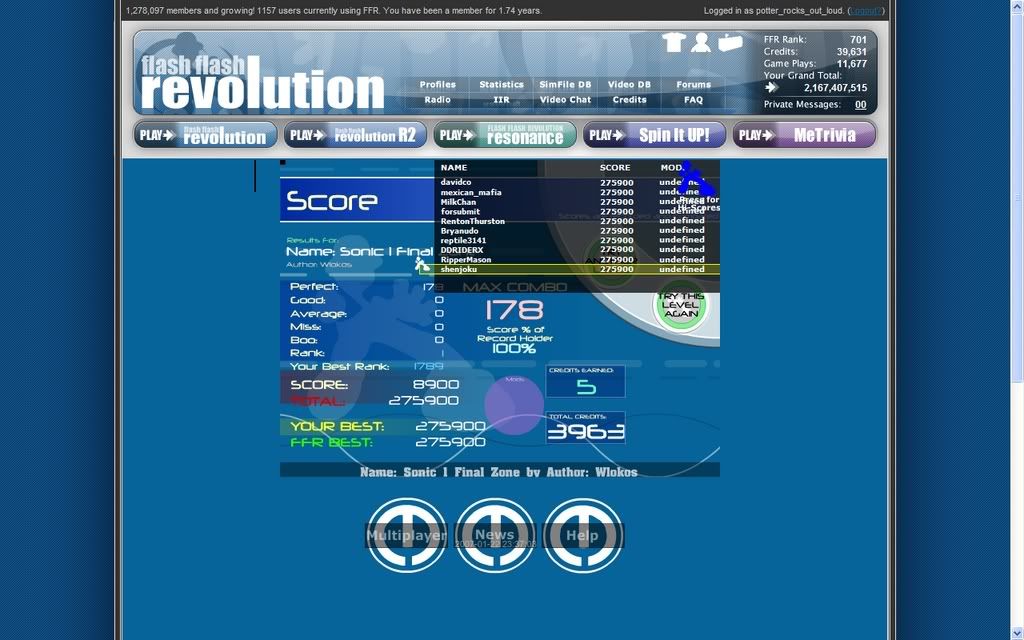Select shenjoku row in high scores list
Screen dimensions: 1024x640
point(577,269)
